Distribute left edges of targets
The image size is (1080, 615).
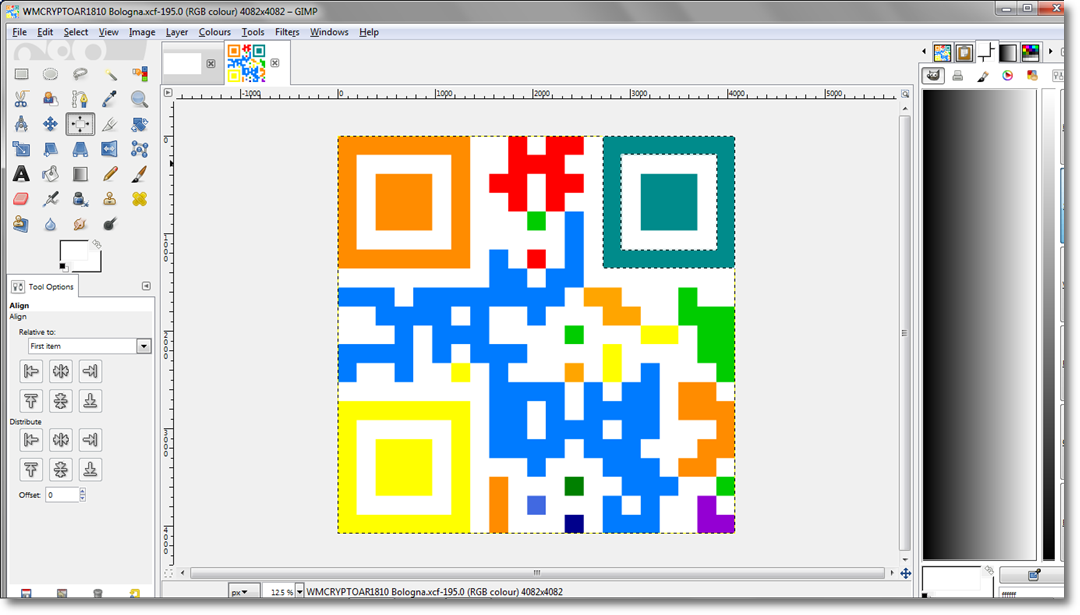31,439
